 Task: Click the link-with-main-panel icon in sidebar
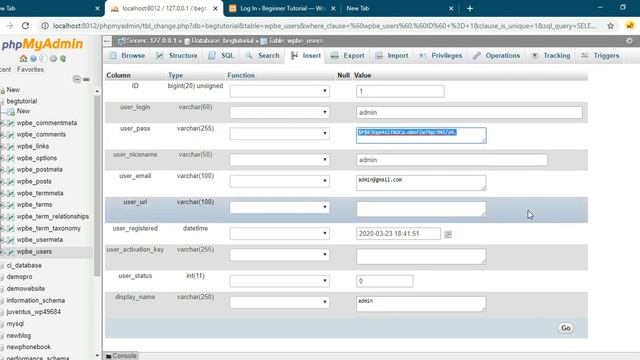point(86,79)
